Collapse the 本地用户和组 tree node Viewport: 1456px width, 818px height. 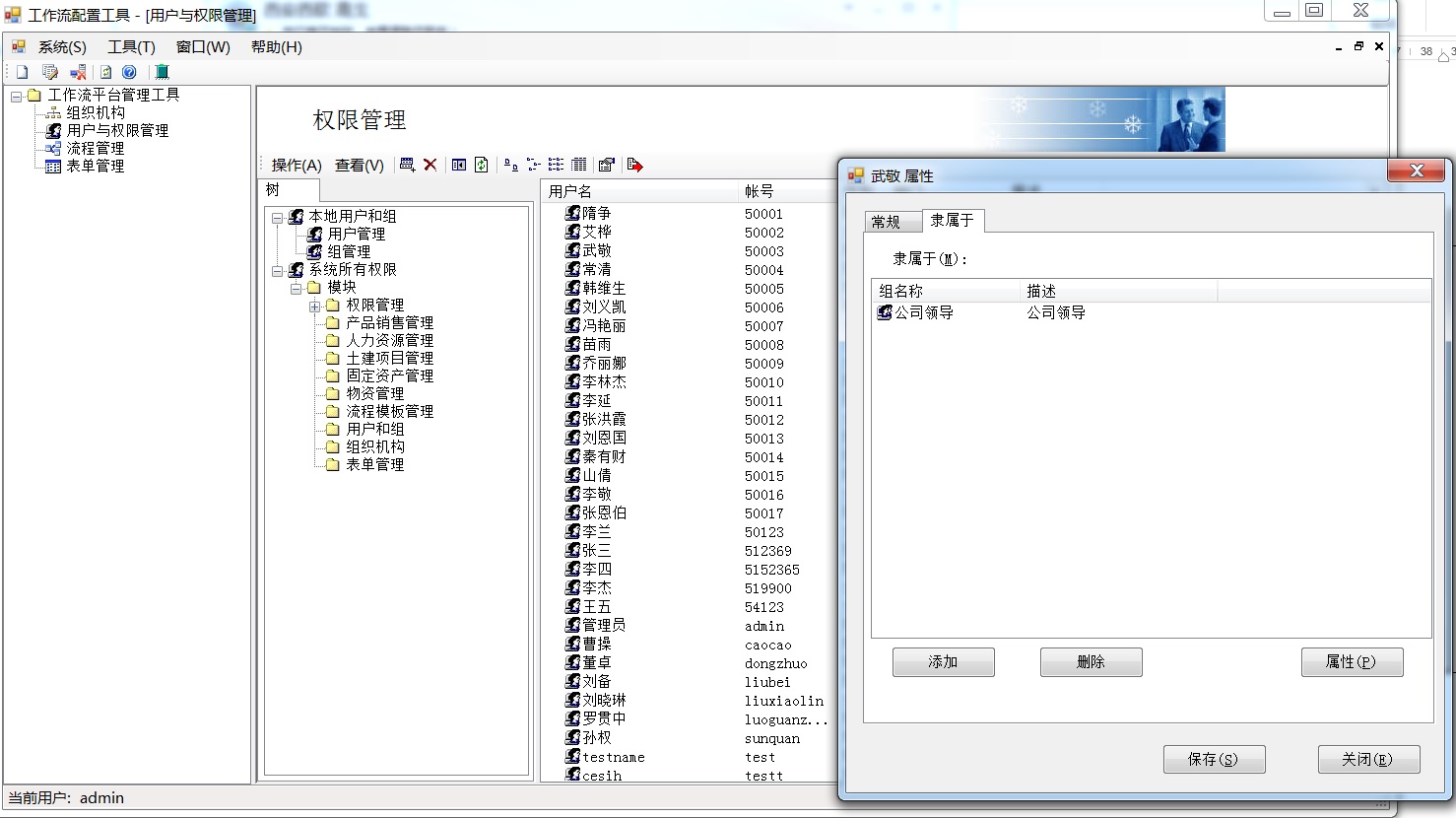pyautogui.click(x=277, y=217)
